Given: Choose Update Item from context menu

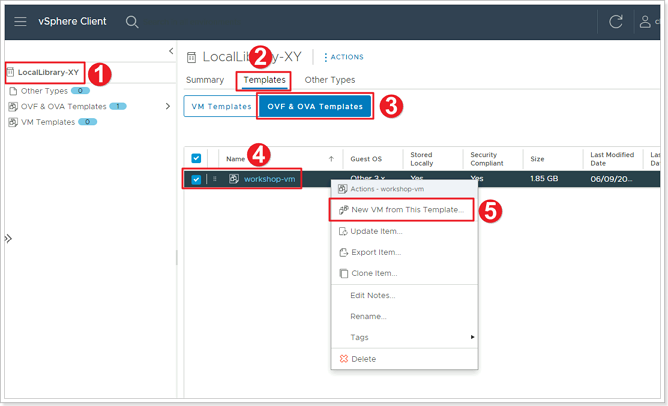Looking at the screenshot, I should click(x=404, y=231).
